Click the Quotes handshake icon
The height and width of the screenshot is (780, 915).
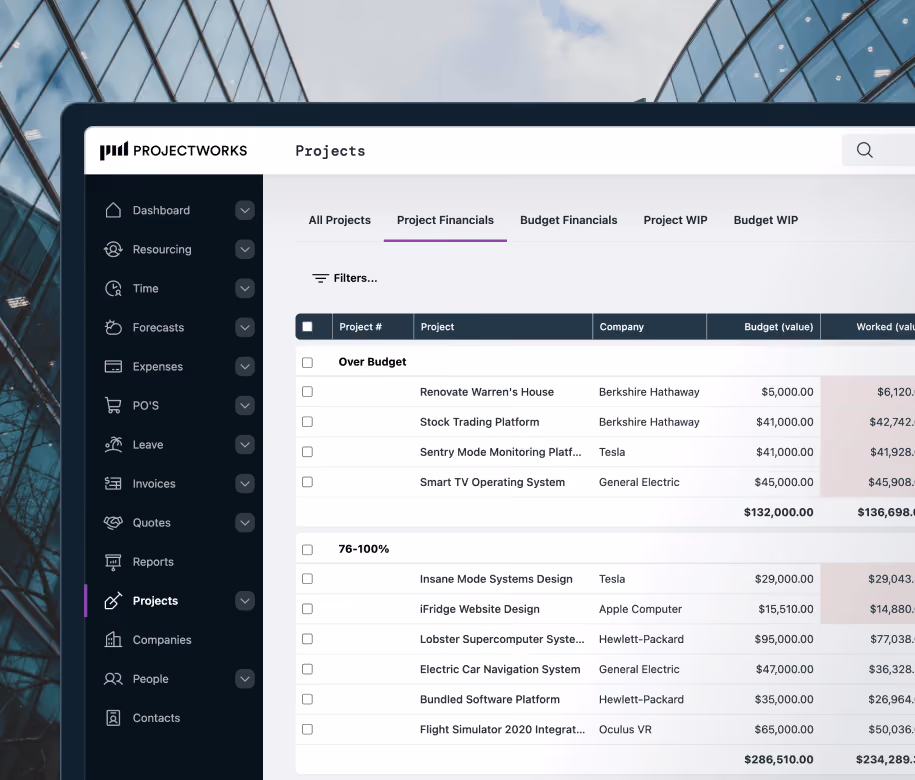(x=113, y=523)
